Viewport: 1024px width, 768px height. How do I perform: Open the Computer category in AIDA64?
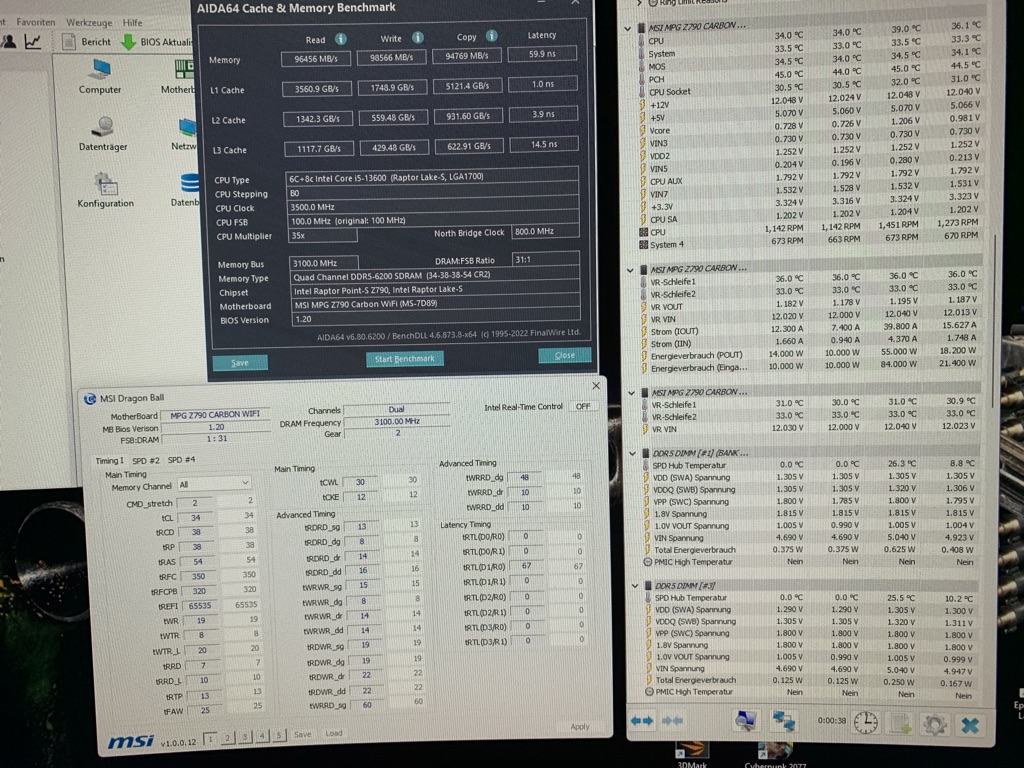pos(101,76)
